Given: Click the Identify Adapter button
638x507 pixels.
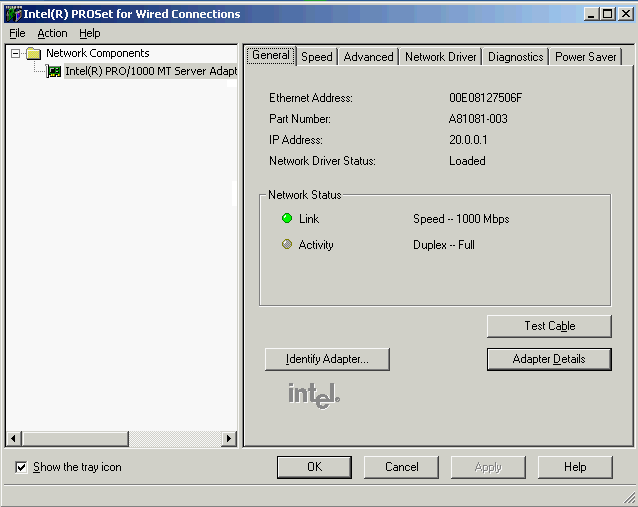Looking at the screenshot, I should click(327, 359).
